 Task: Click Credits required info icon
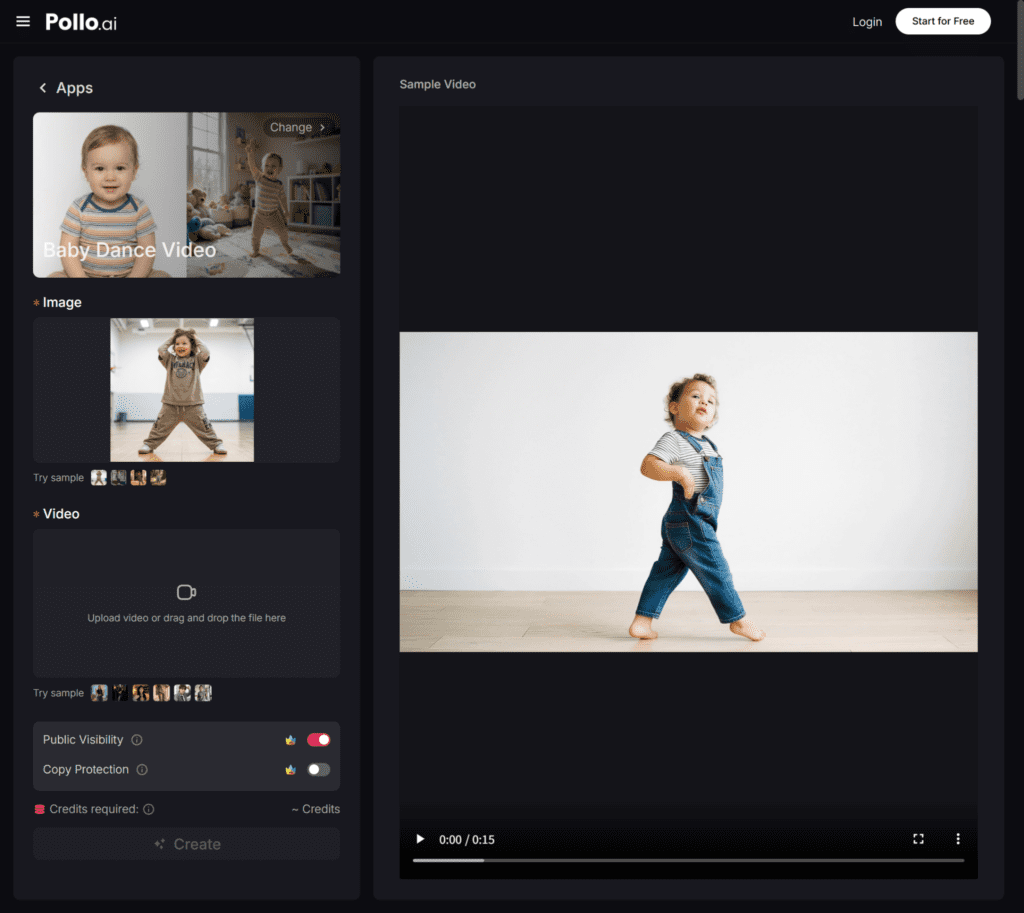pyautogui.click(x=149, y=809)
